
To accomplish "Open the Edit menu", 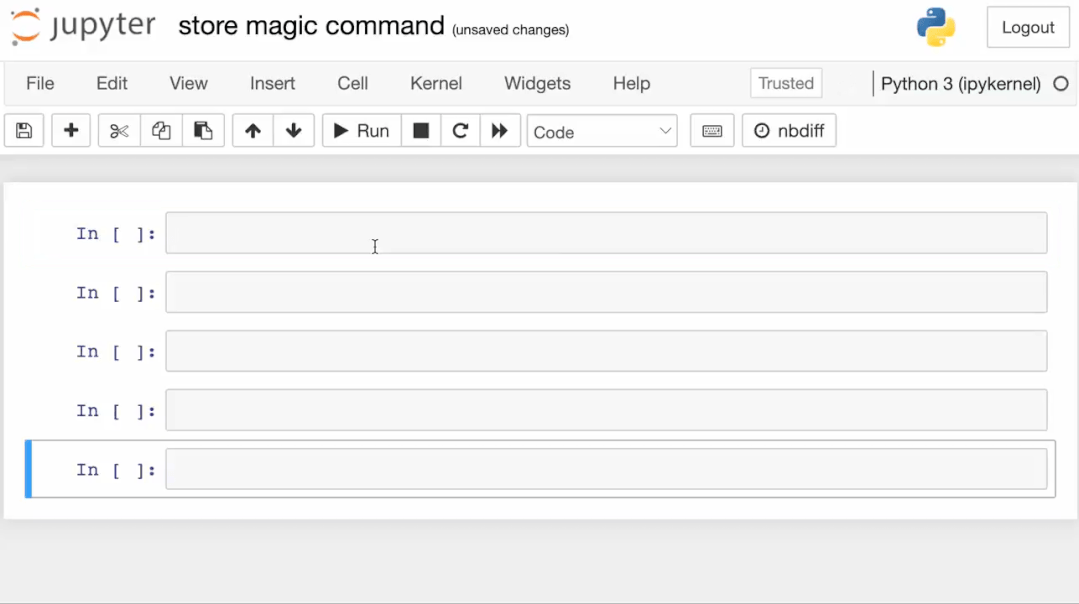I will click(111, 83).
